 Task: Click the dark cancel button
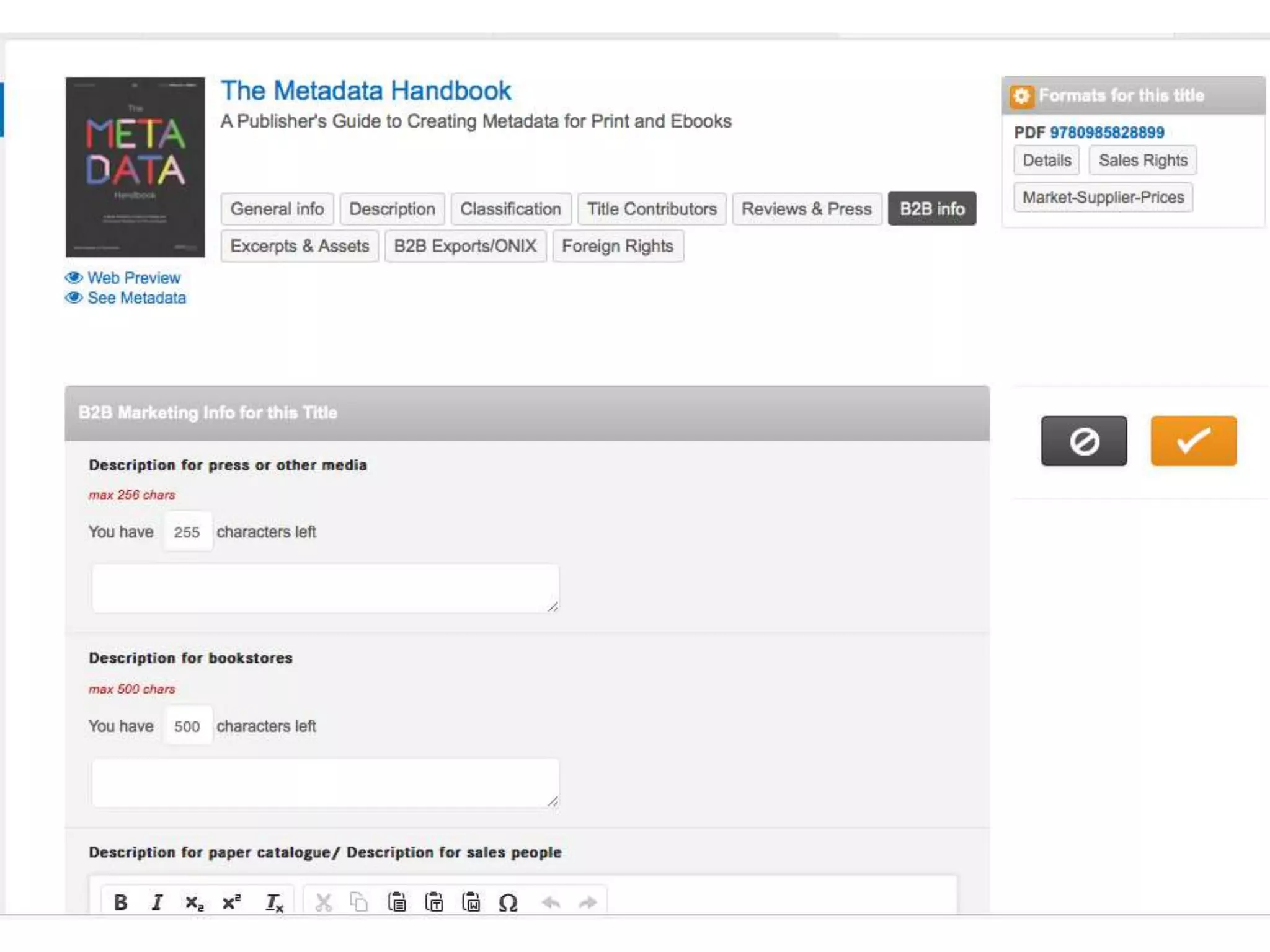tap(1083, 441)
